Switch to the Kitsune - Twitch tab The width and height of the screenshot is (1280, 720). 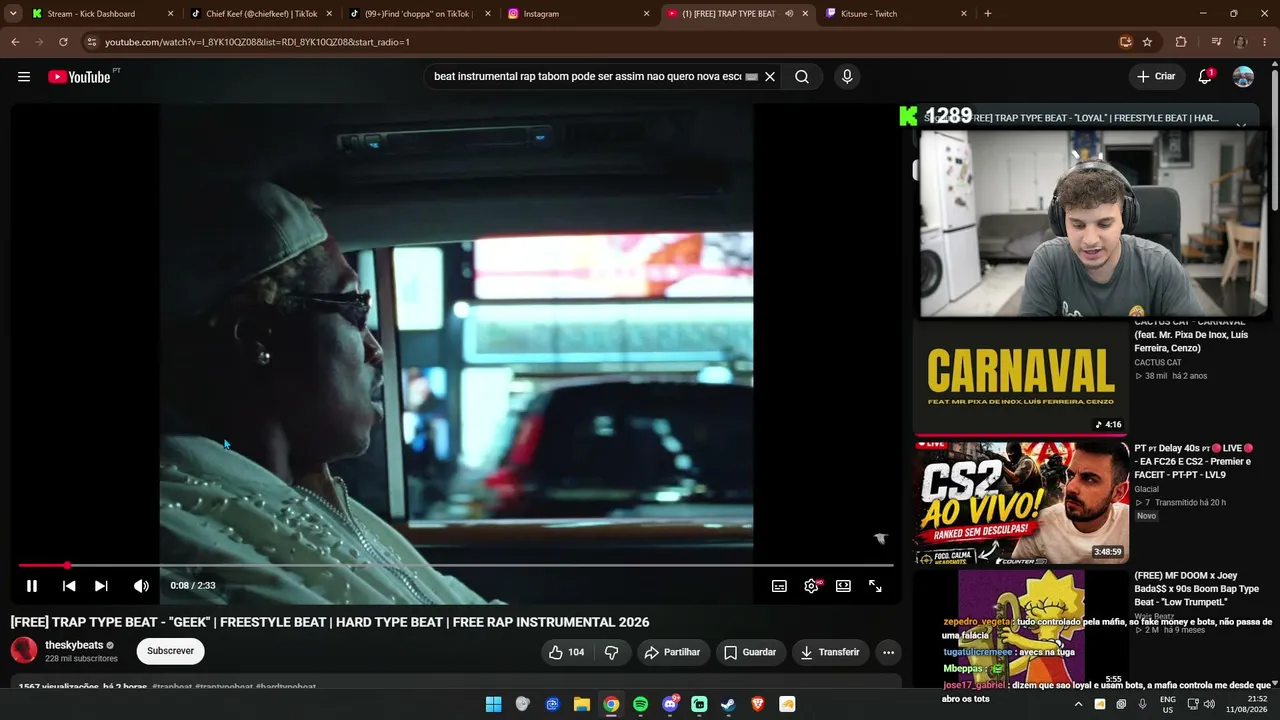pyautogui.click(x=896, y=14)
